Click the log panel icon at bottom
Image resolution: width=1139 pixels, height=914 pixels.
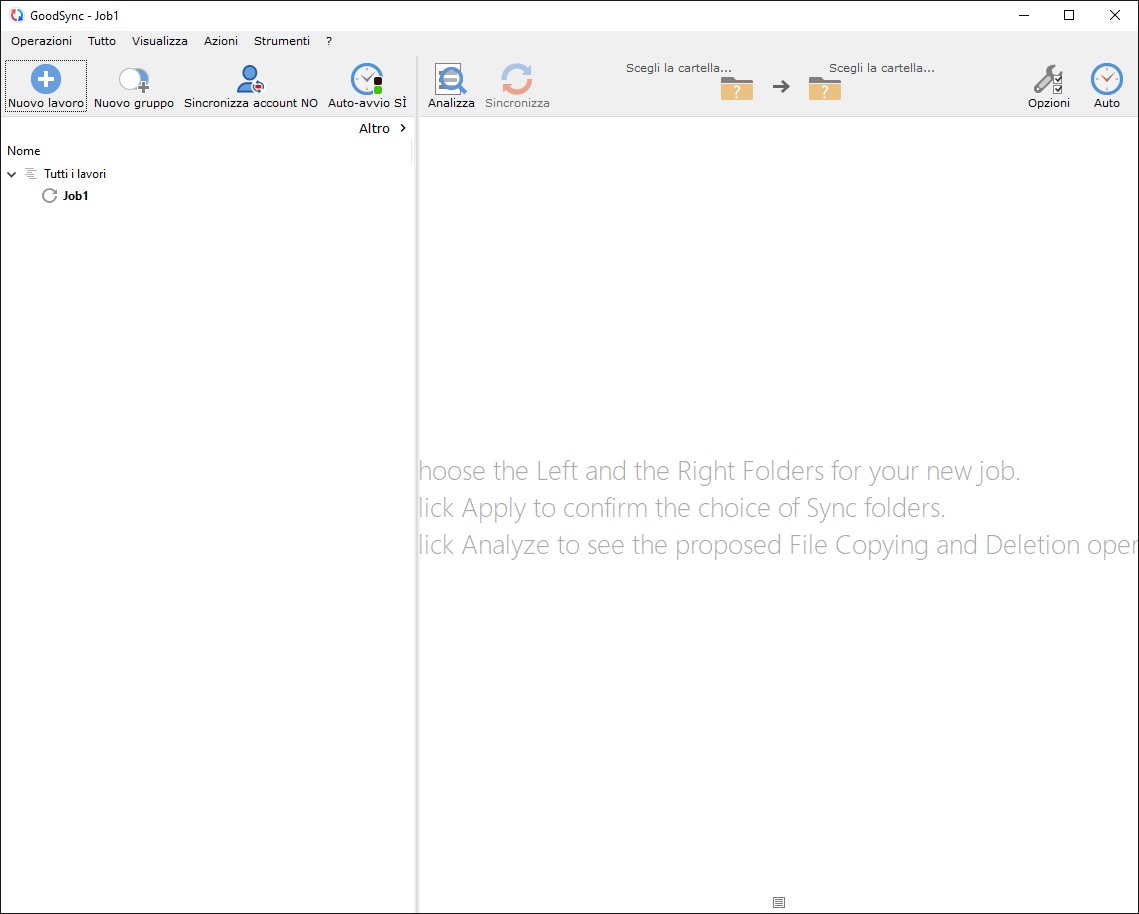tap(779, 902)
